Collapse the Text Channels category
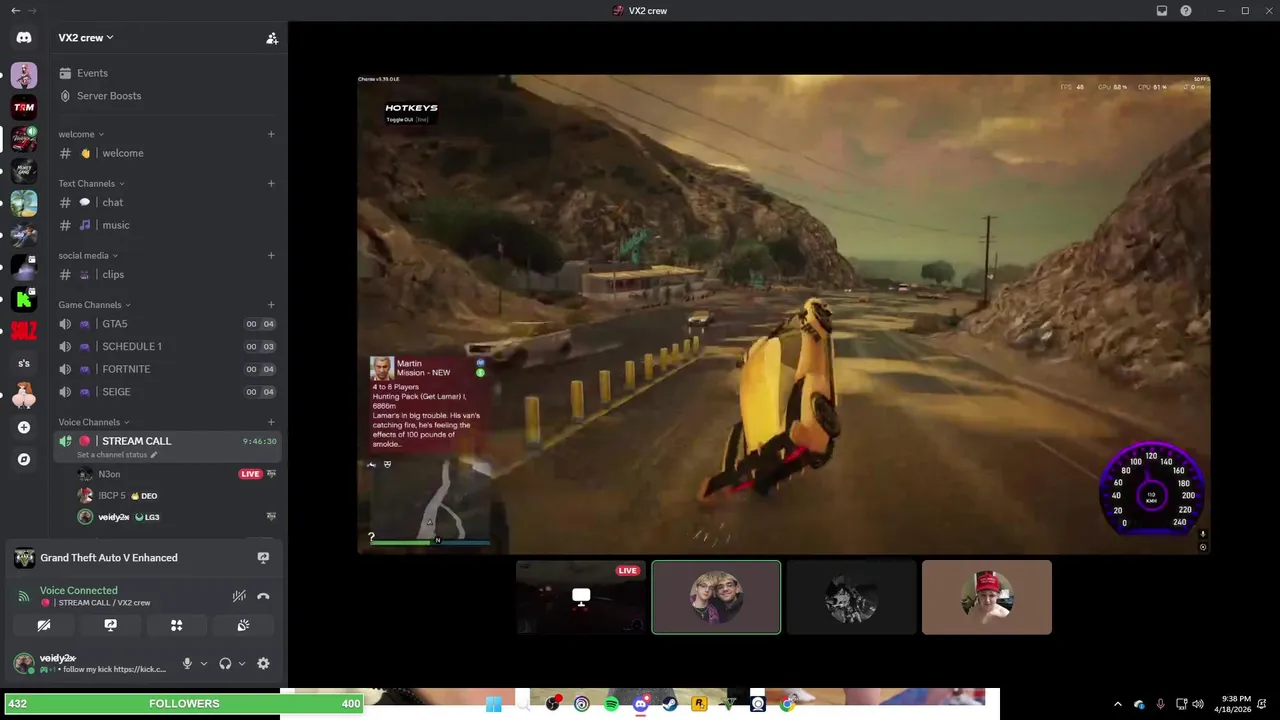This screenshot has height=720, width=1280. [x=91, y=183]
